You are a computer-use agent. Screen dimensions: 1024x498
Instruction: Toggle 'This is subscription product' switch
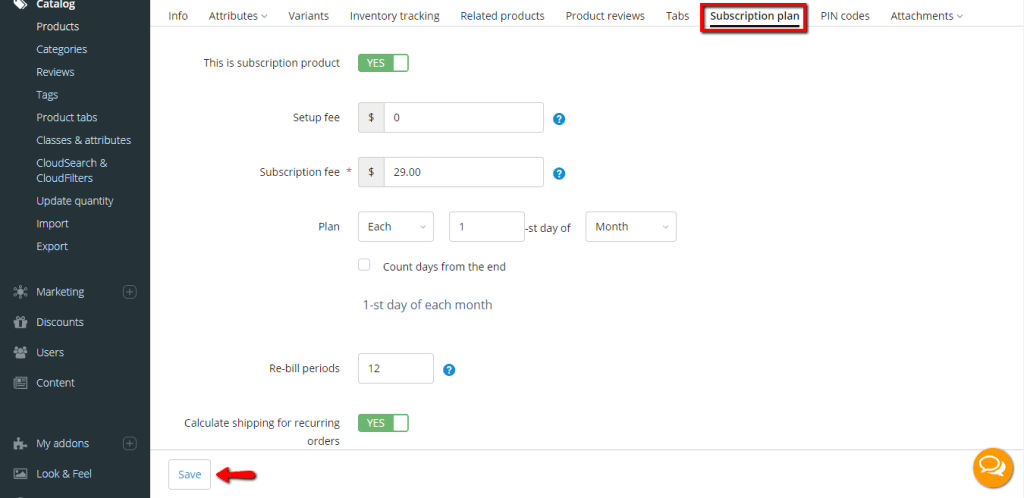point(383,63)
